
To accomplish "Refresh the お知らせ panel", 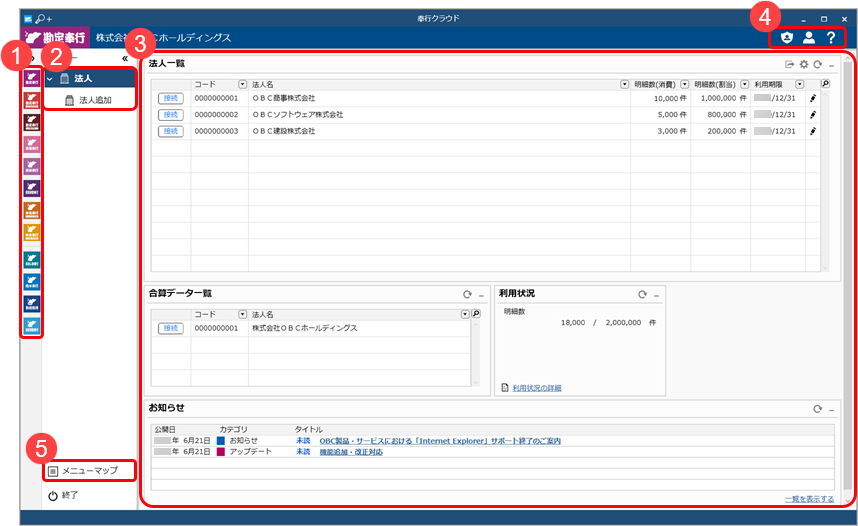I will [818, 409].
